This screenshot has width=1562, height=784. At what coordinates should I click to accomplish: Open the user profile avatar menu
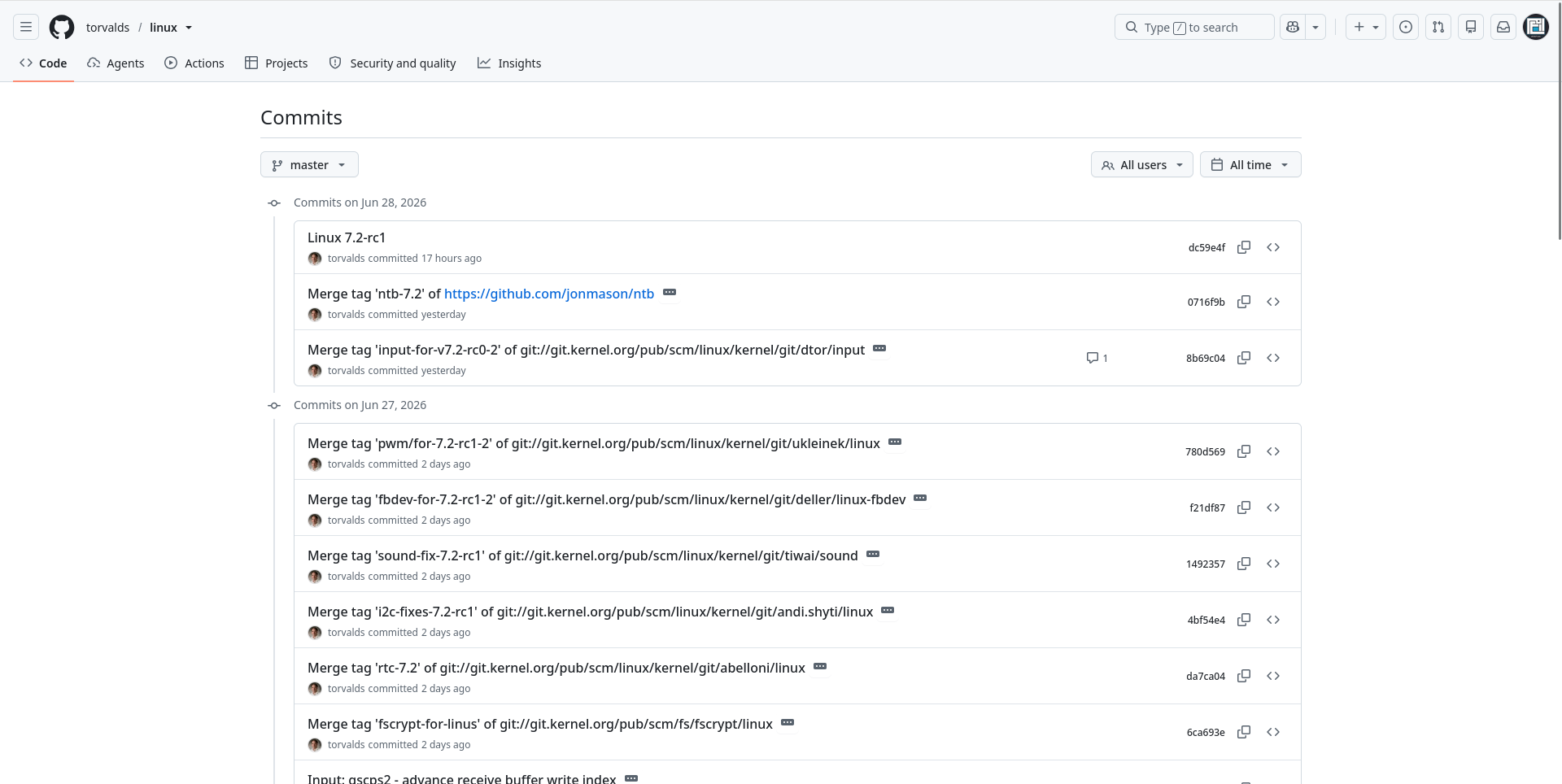[1536, 27]
